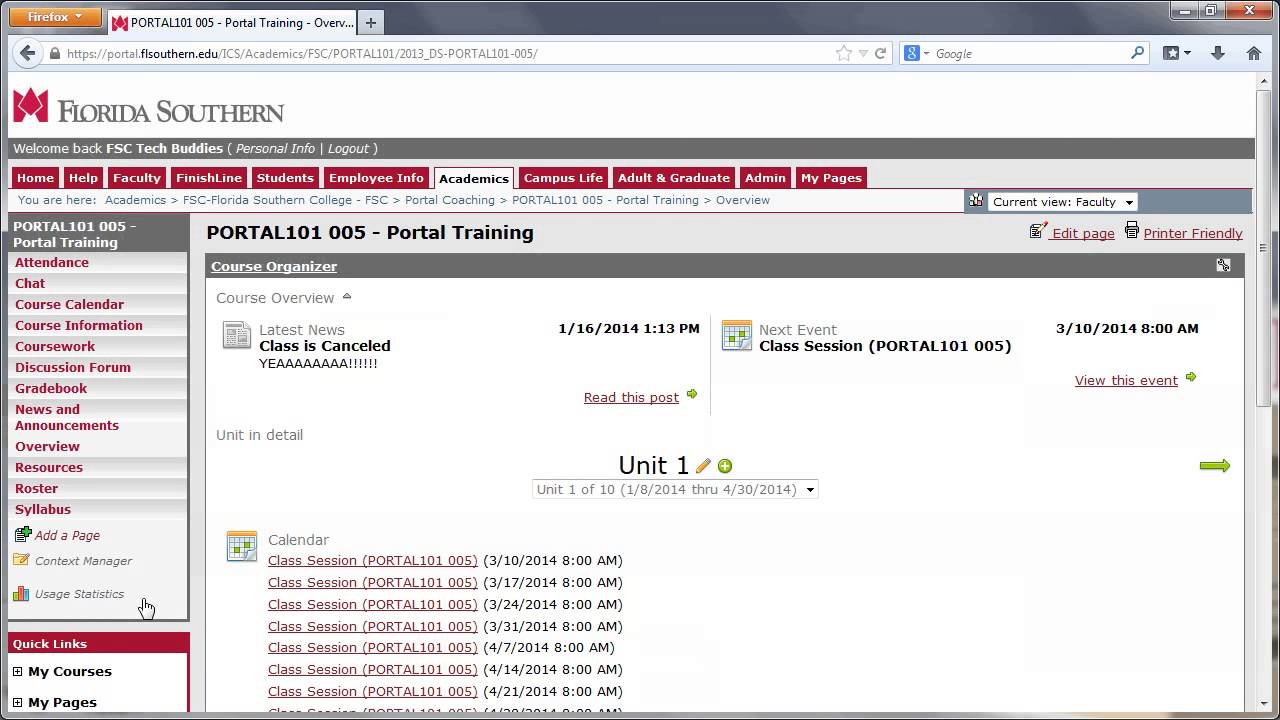Open the bookmarks menu icon

(1176, 53)
